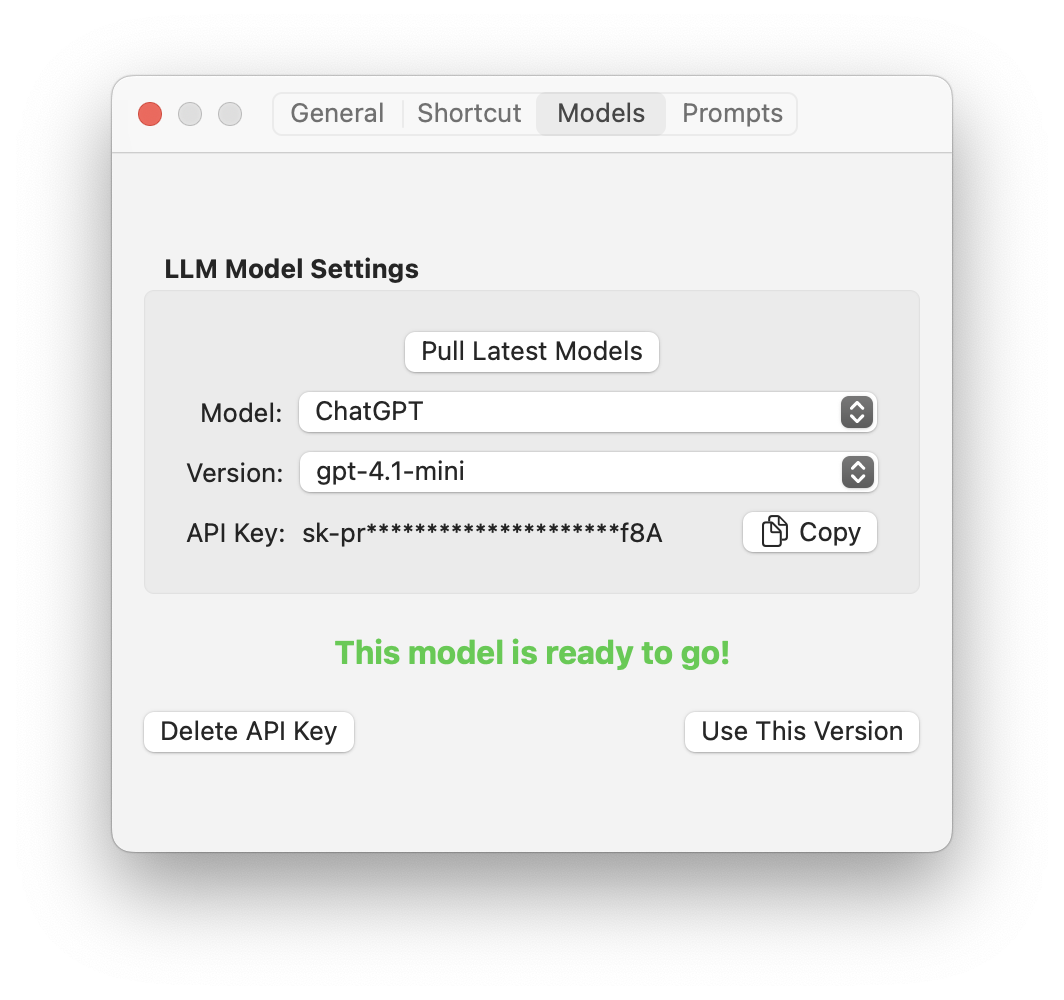Go to the Prompts tab
The width and height of the screenshot is (1064, 1000).
click(732, 113)
